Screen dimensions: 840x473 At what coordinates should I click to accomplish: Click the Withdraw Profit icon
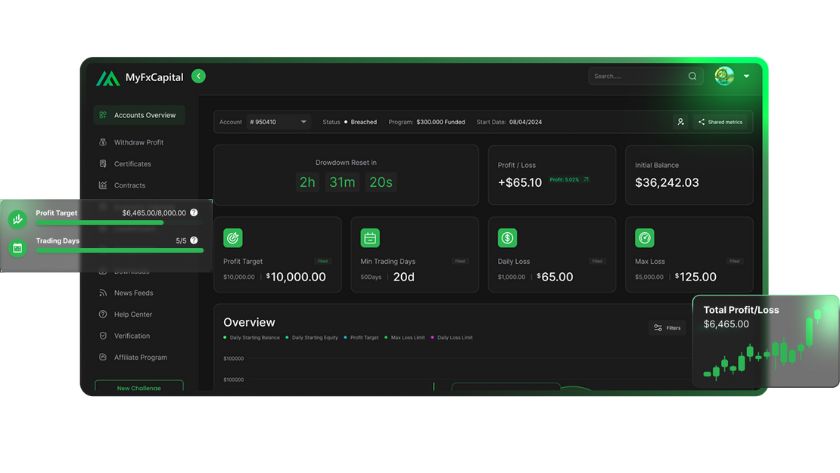(103, 142)
